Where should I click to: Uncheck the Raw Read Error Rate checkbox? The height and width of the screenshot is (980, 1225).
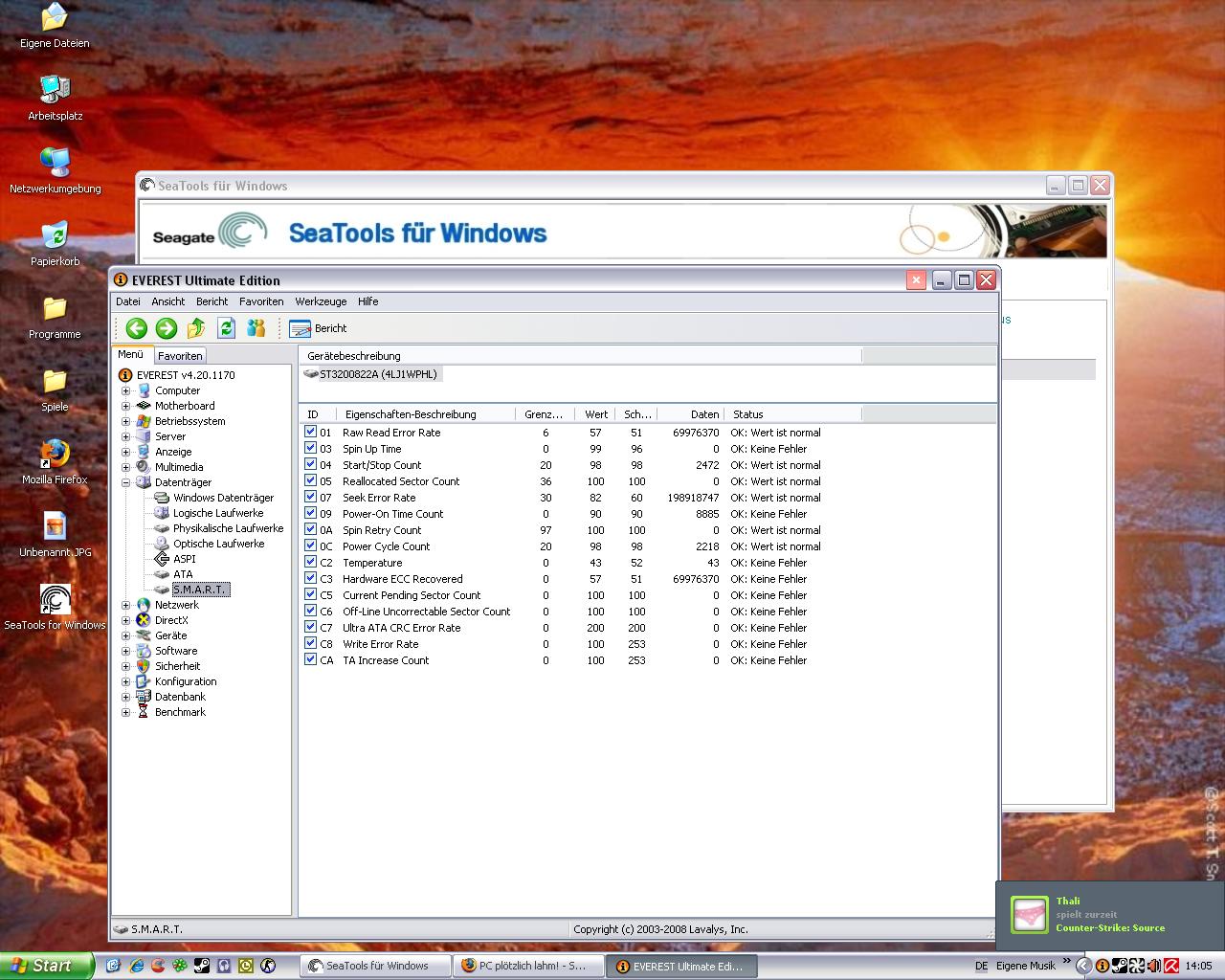[310, 432]
